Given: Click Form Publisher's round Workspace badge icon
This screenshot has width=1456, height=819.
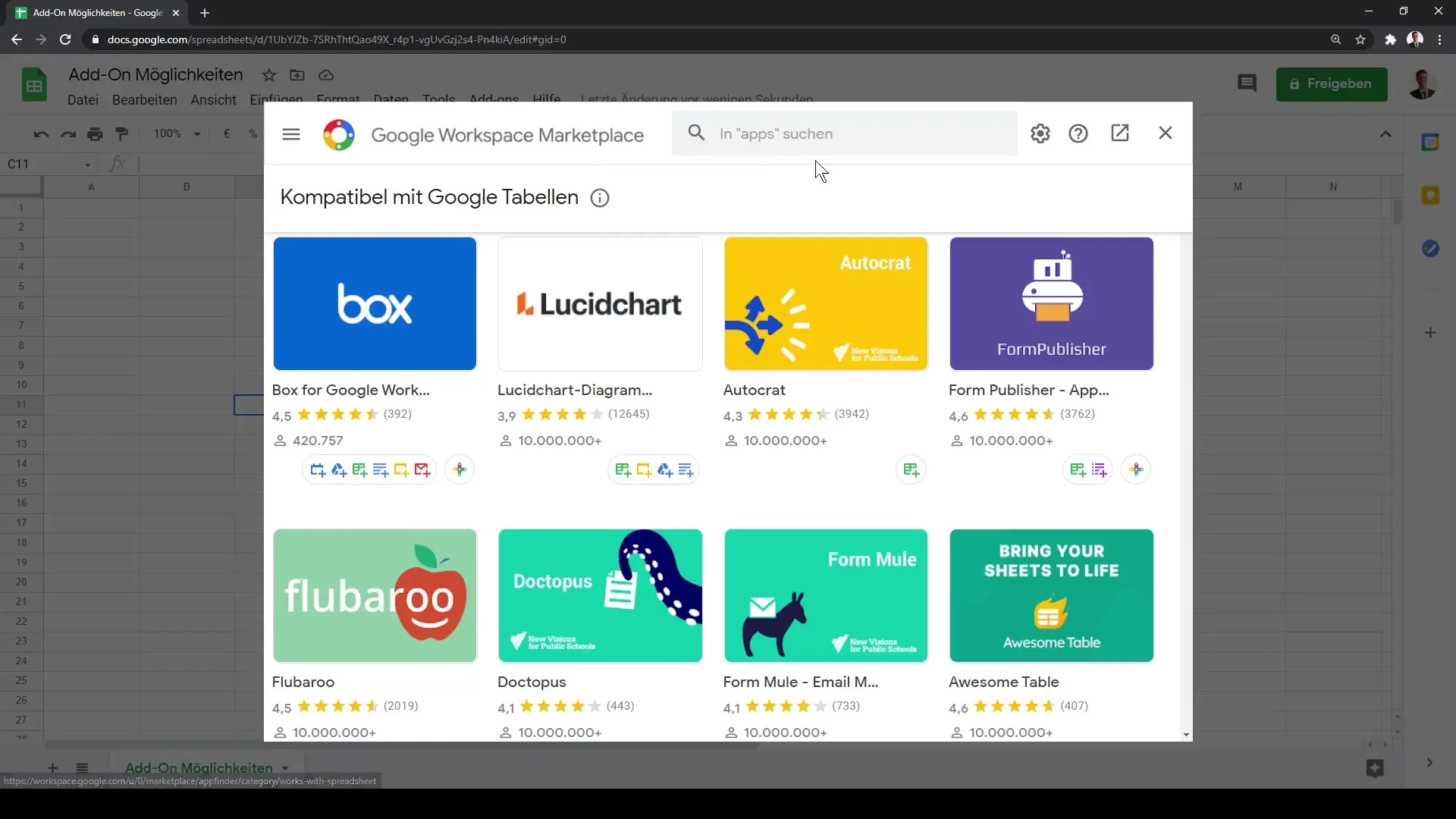Looking at the screenshot, I should coord(1136,470).
